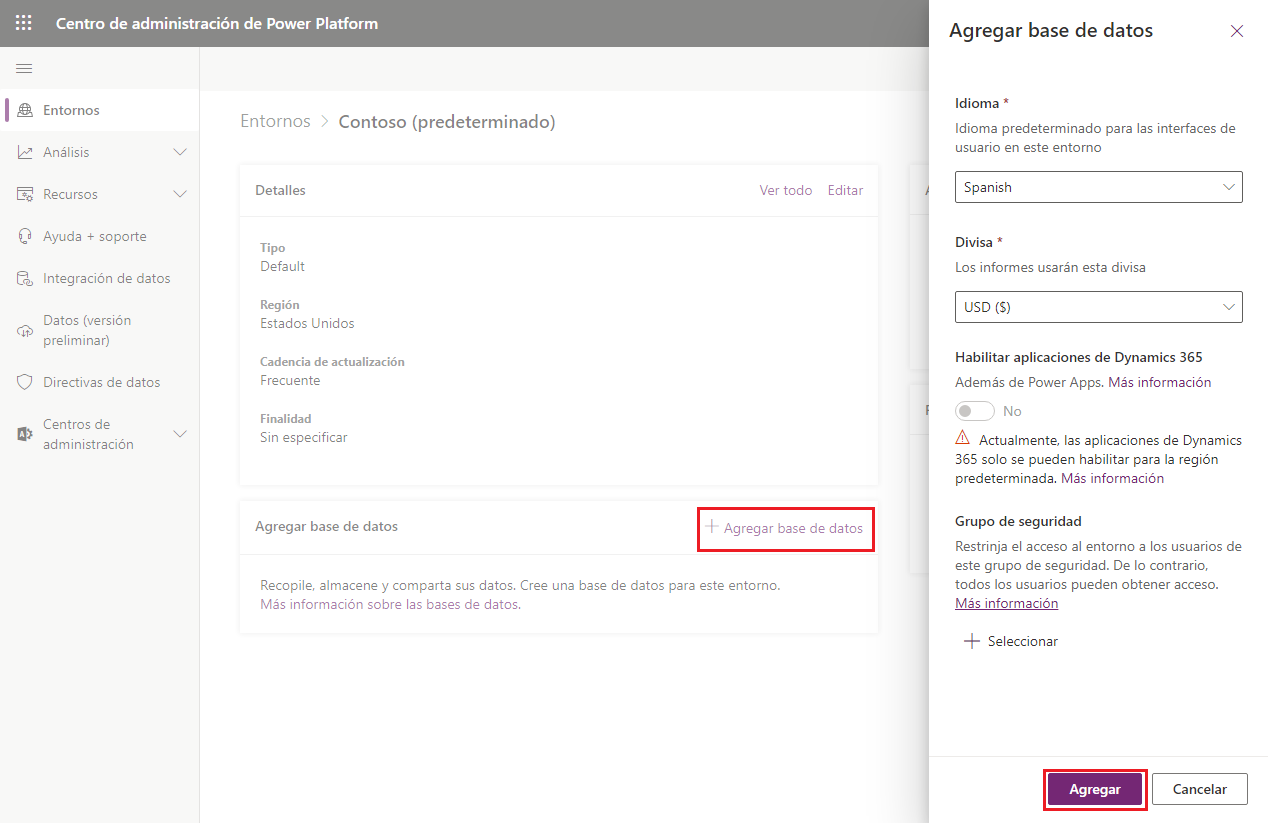Open the Idioma dropdown showing Spanish

(x=1099, y=187)
